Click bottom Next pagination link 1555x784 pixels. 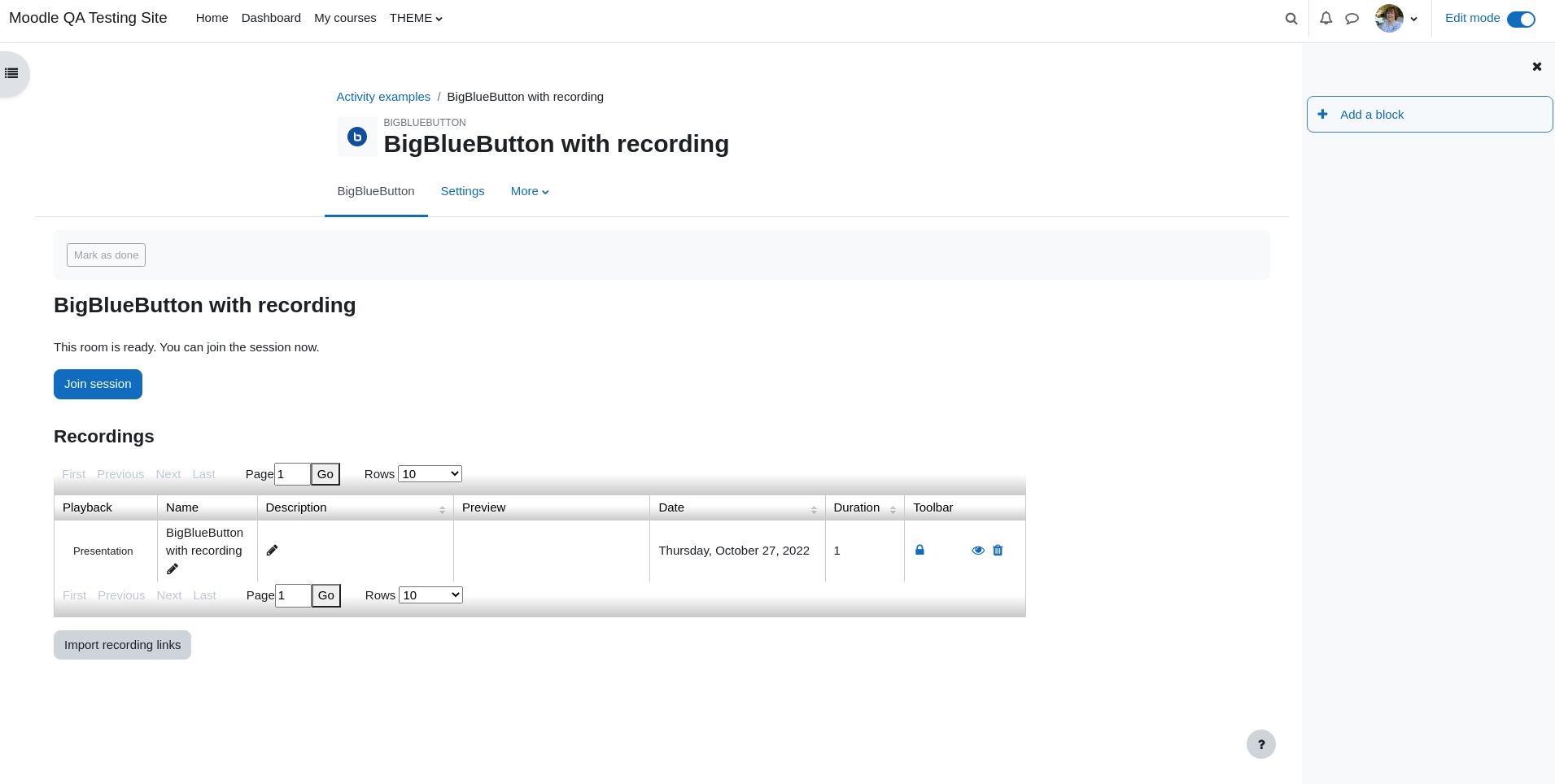(169, 595)
